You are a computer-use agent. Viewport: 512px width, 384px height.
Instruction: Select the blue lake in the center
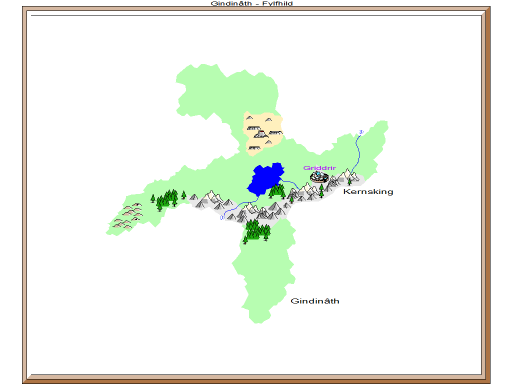pyautogui.click(x=266, y=179)
